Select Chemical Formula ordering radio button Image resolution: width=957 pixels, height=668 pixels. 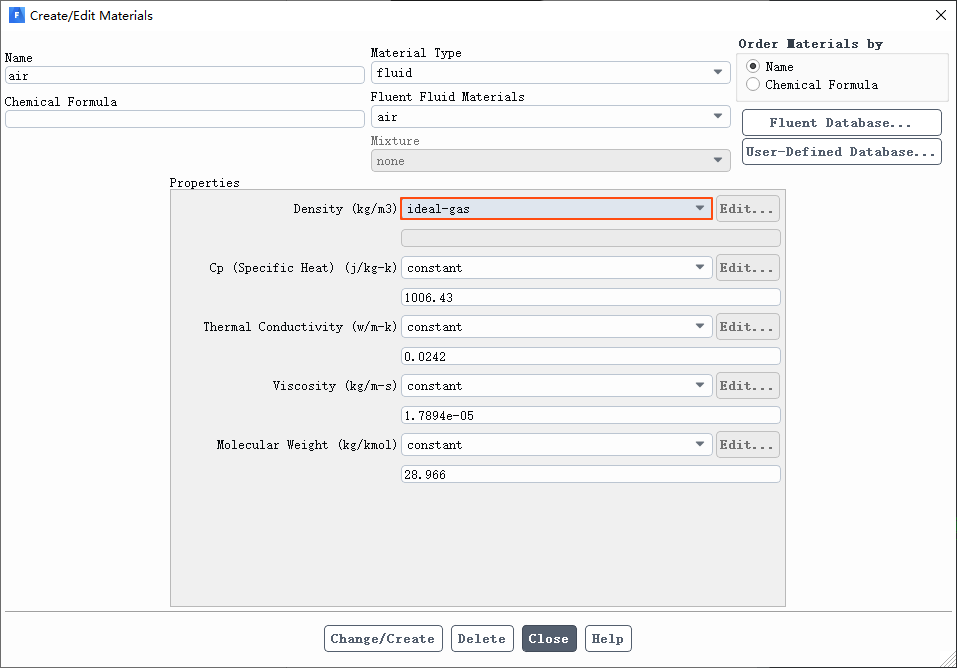(753, 85)
